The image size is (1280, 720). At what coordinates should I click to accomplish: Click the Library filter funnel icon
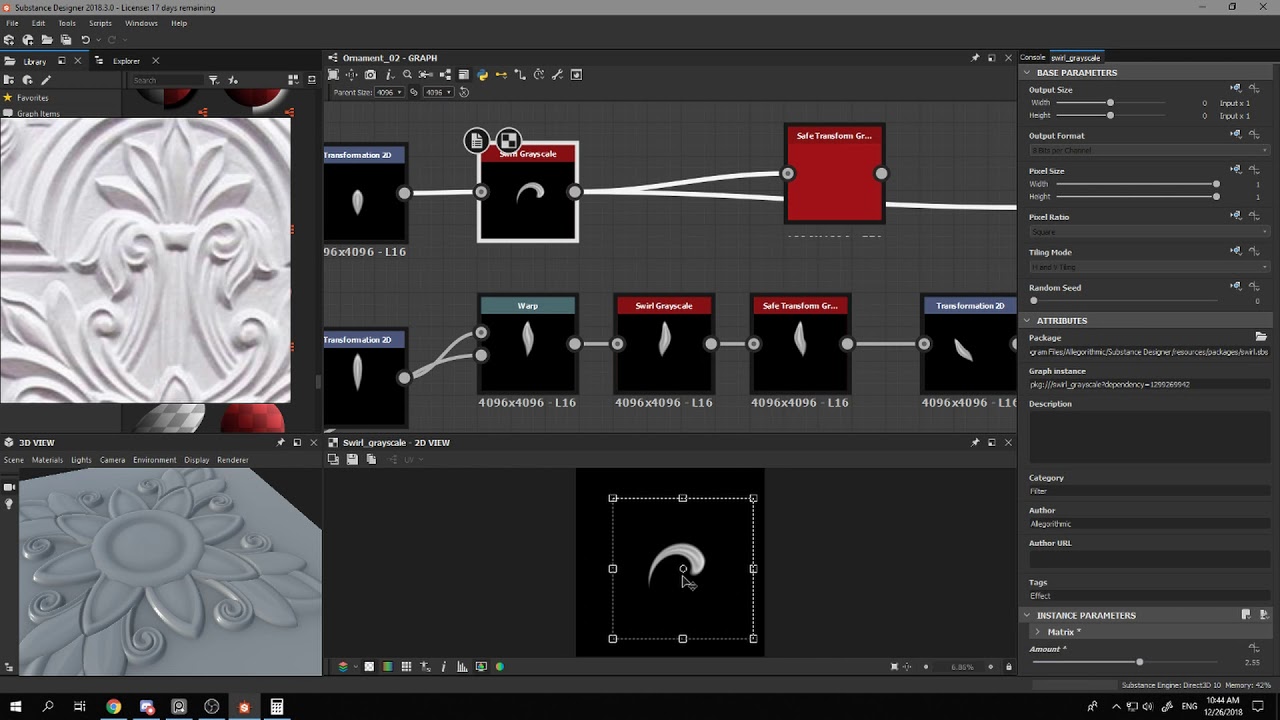(x=213, y=80)
